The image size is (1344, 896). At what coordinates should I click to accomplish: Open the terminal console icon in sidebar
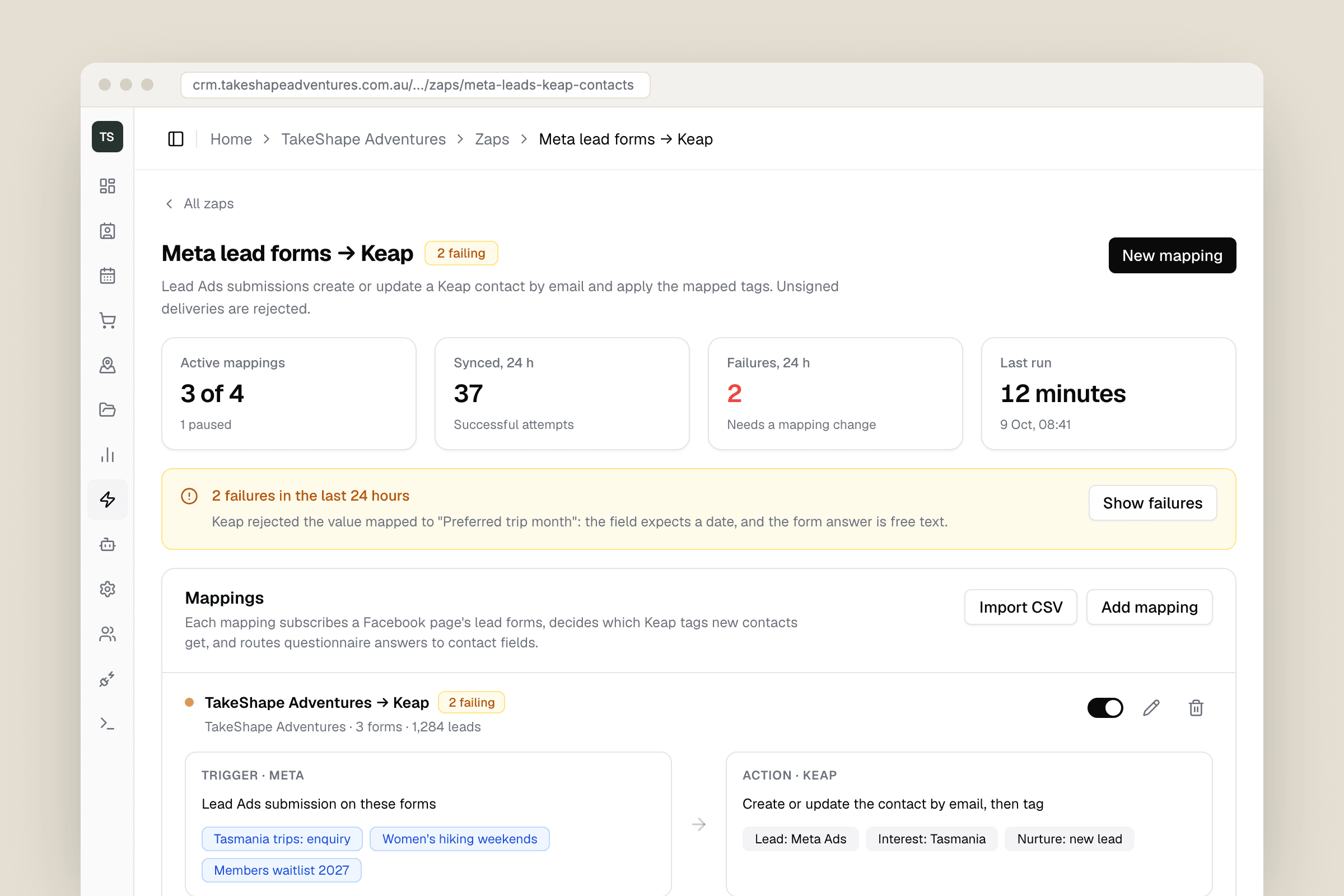tap(108, 724)
